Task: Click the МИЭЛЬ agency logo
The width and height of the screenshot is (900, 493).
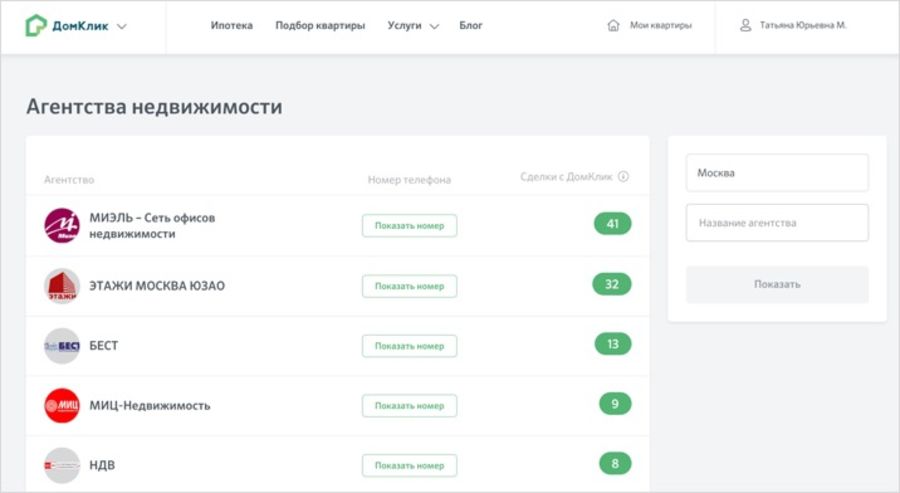Action: coord(62,226)
